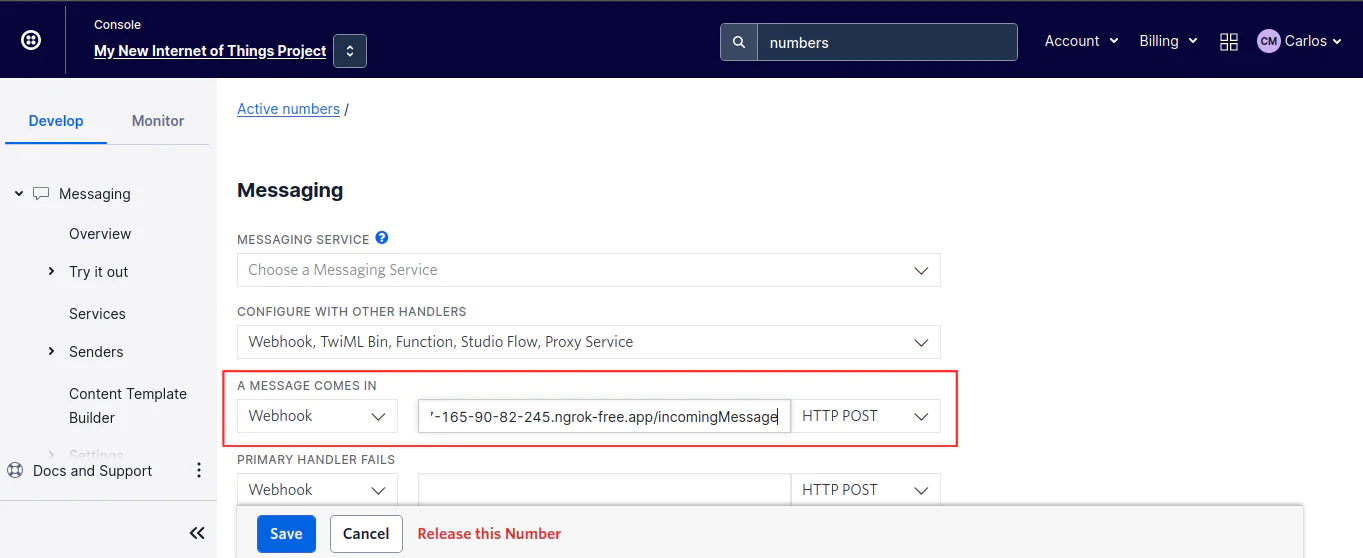Go to Active numbers breadcrumb

click(288, 109)
